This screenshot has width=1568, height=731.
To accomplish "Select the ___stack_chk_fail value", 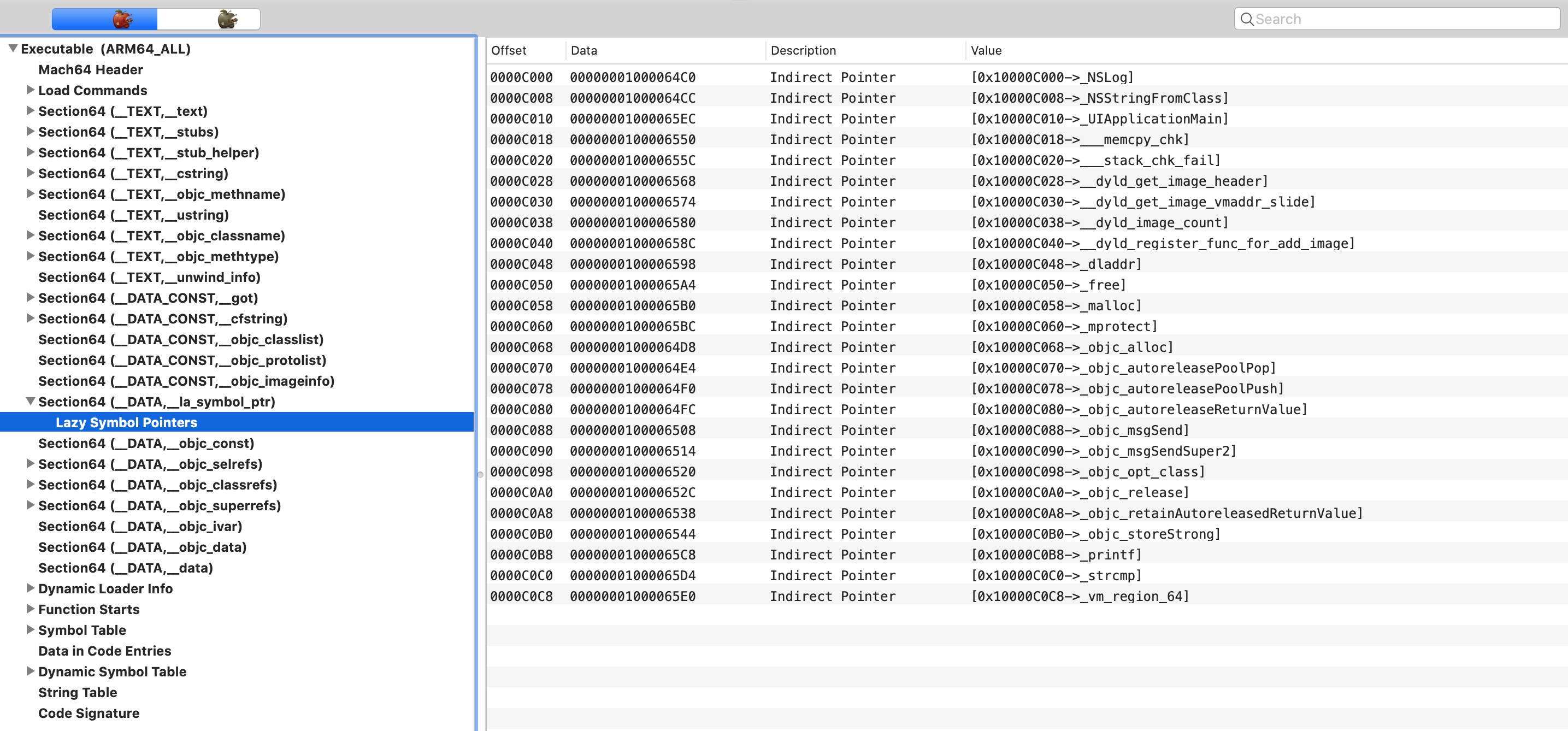I will [x=1095, y=160].
